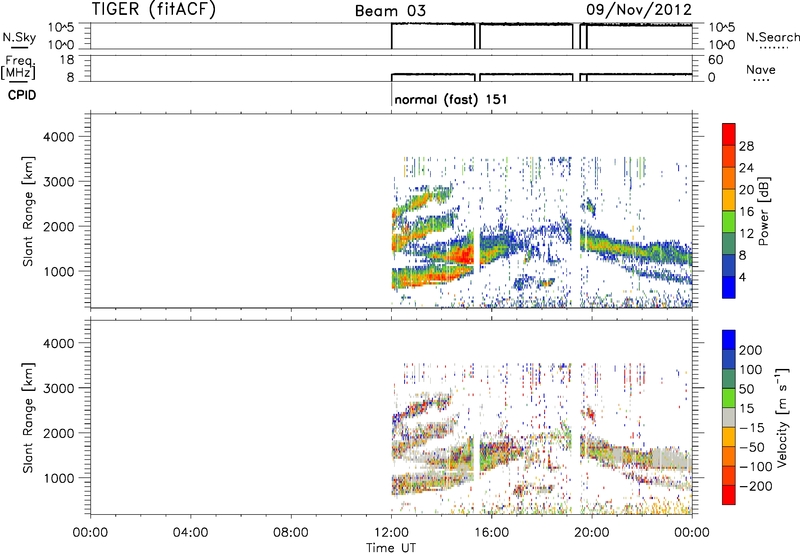
Task: Click the 18 tick on frequency axis
Action: (x=67, y=60)
